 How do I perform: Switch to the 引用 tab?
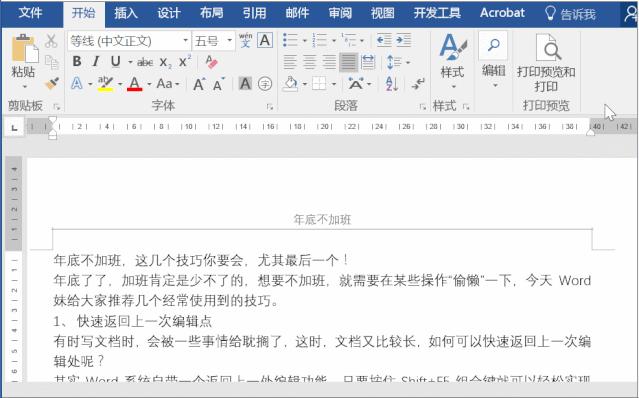254,13
